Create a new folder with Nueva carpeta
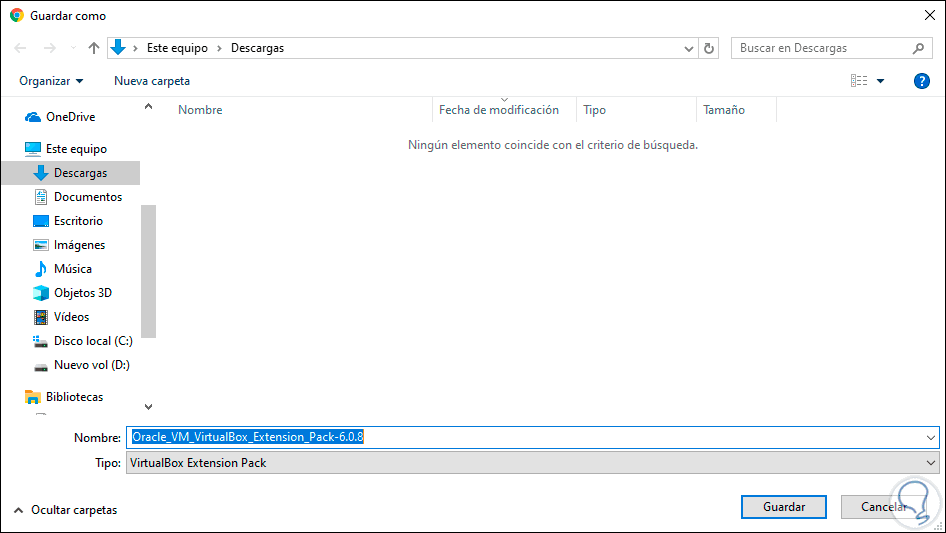 (152, 81)
